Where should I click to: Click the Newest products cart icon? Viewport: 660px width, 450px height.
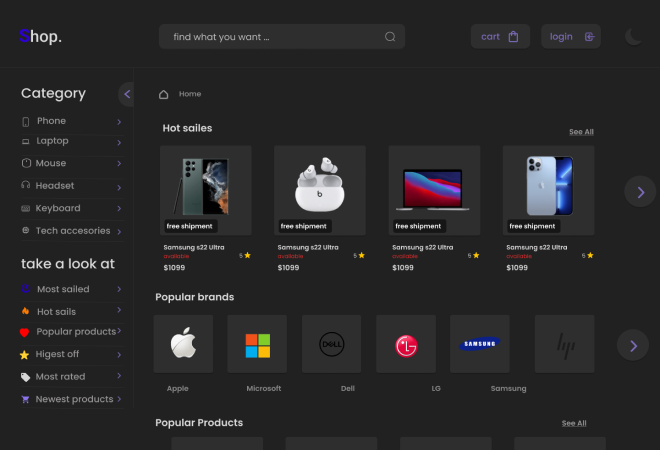[26, 399]
